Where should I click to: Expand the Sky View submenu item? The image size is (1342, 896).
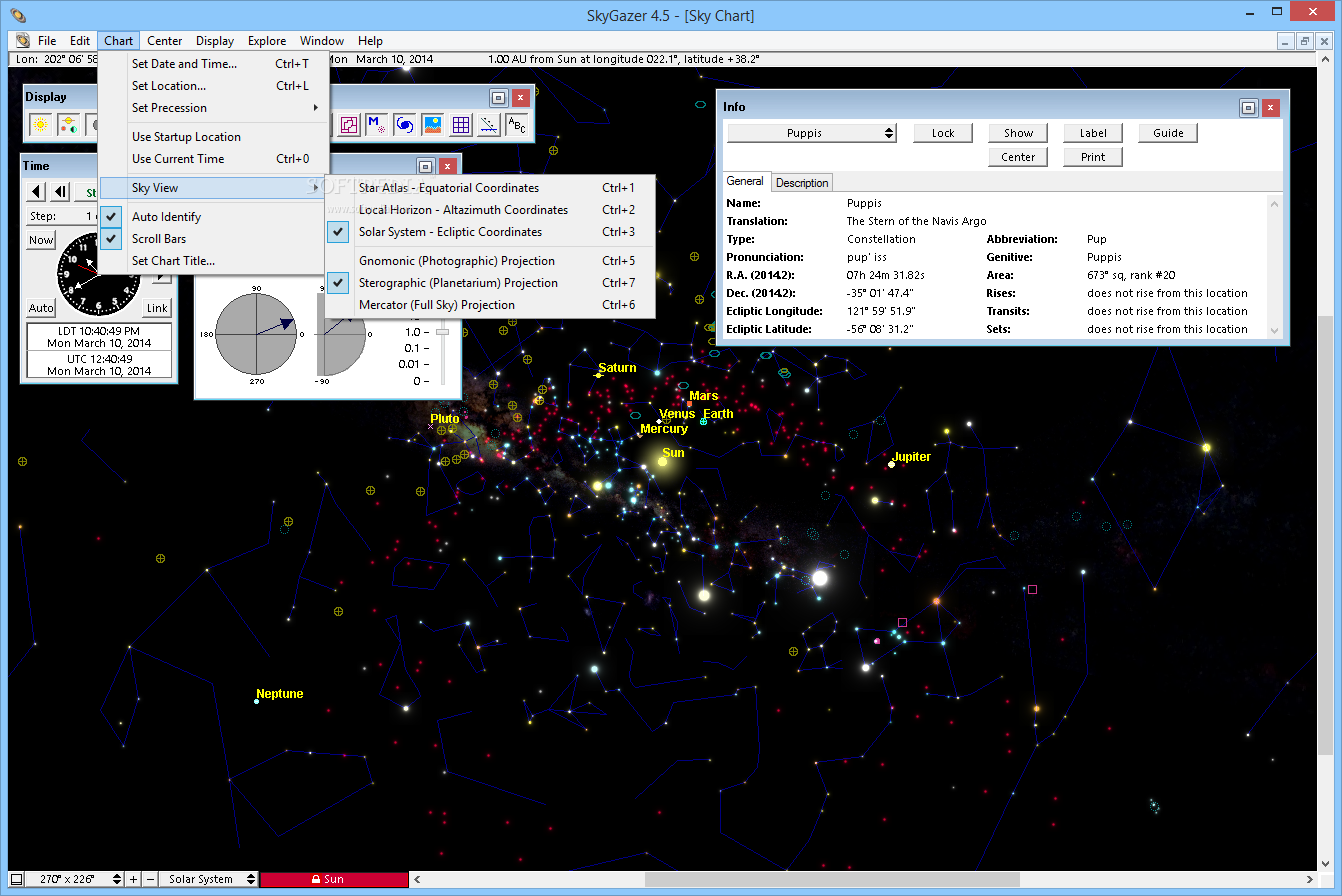click(x=214, y=188)
